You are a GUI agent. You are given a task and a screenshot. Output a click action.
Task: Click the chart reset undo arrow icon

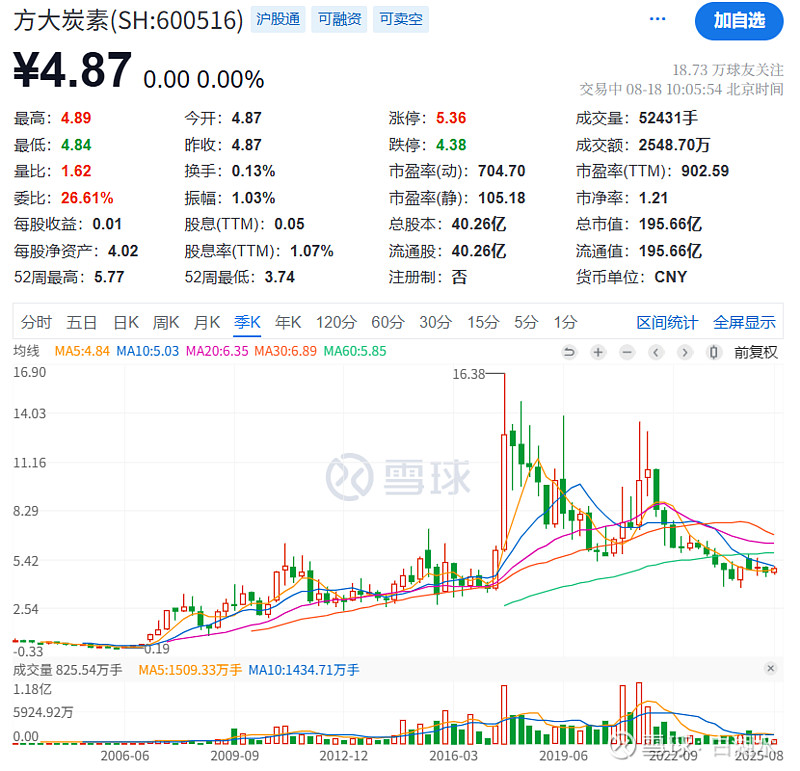tap(569, 352)
